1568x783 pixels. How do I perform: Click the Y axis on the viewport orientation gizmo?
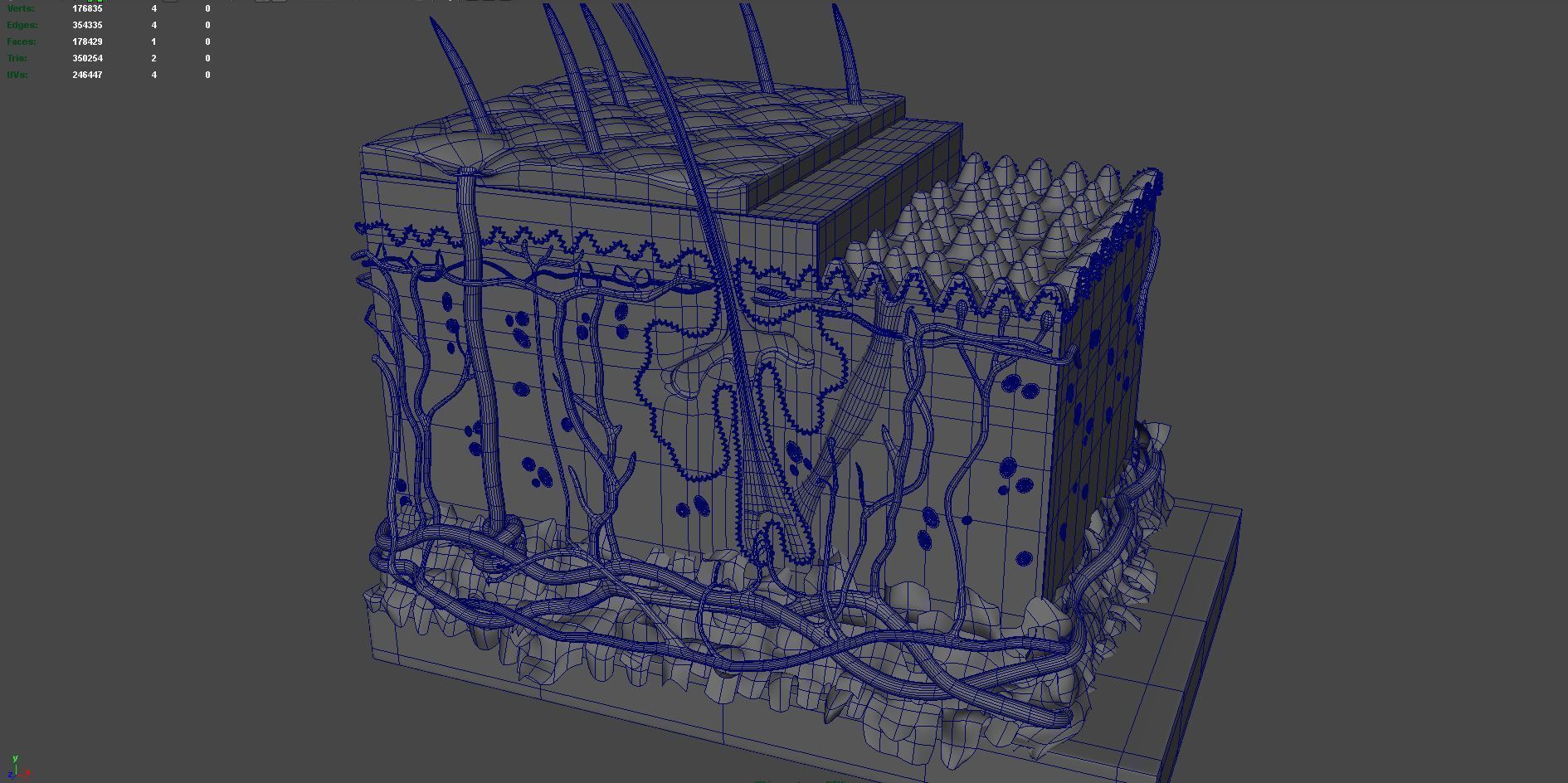point(16,759)
